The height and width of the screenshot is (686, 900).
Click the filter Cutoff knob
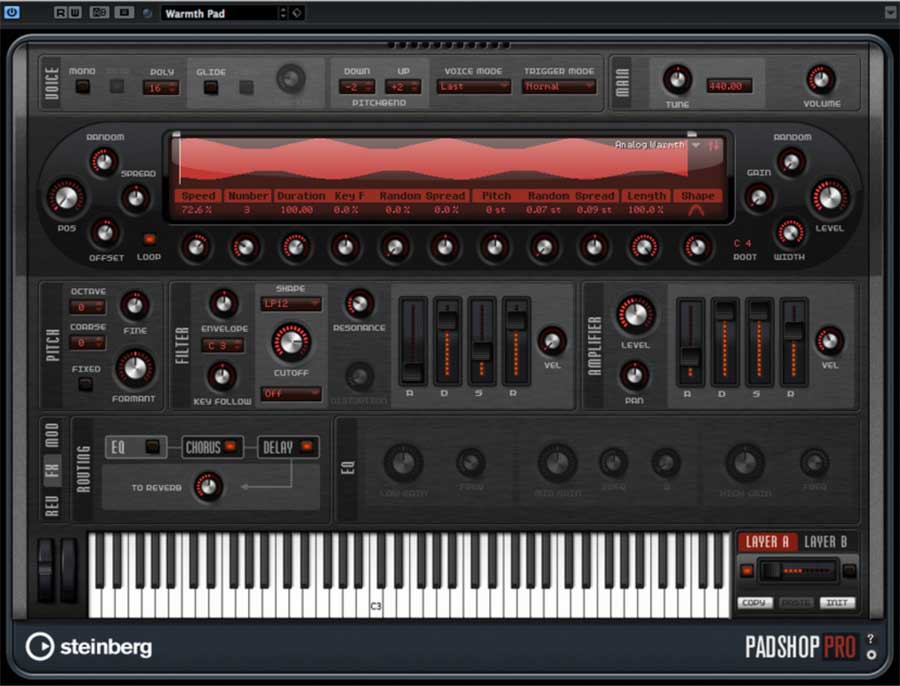291,342
